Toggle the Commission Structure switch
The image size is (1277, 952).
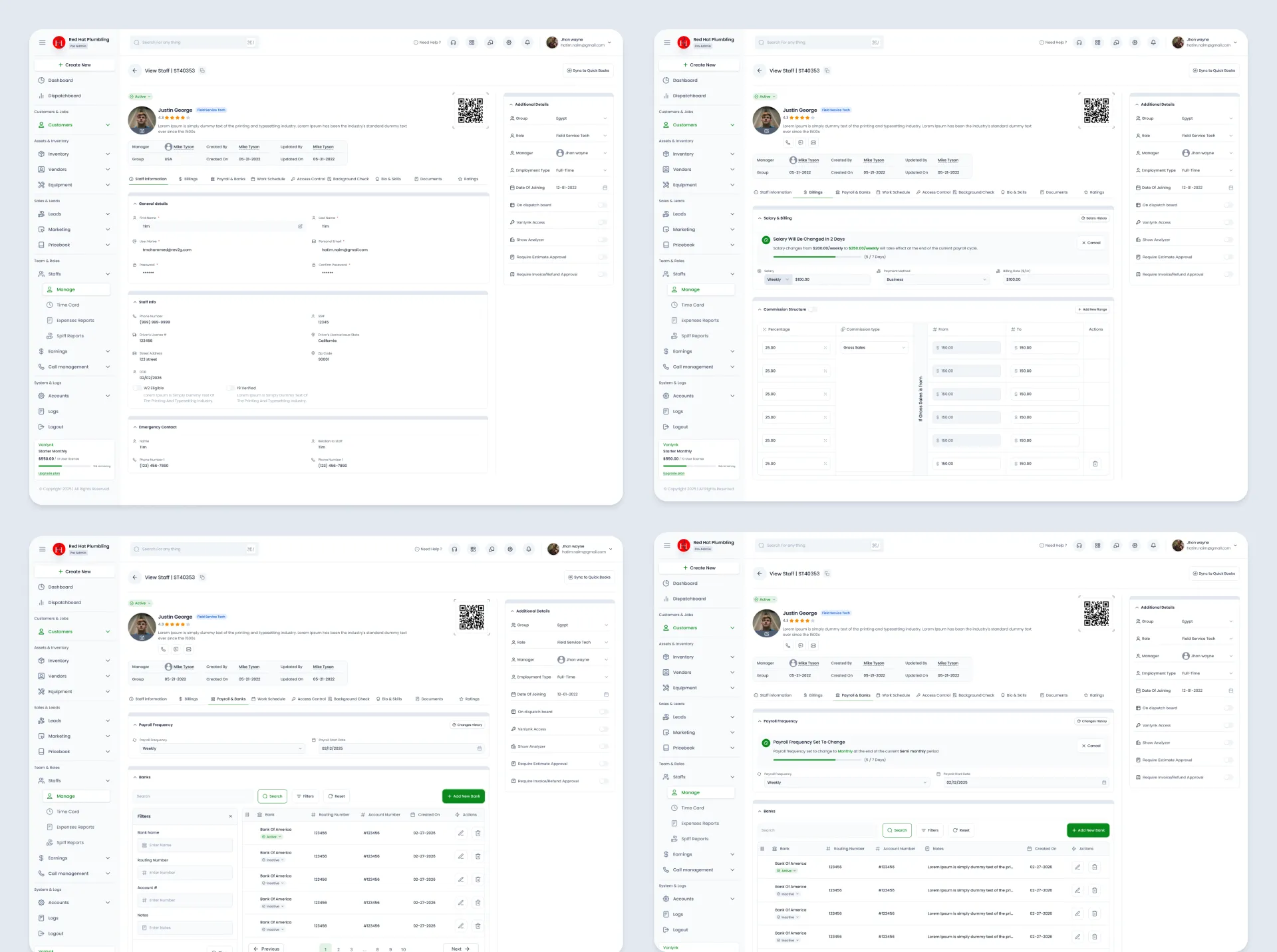tap(813, 309)
